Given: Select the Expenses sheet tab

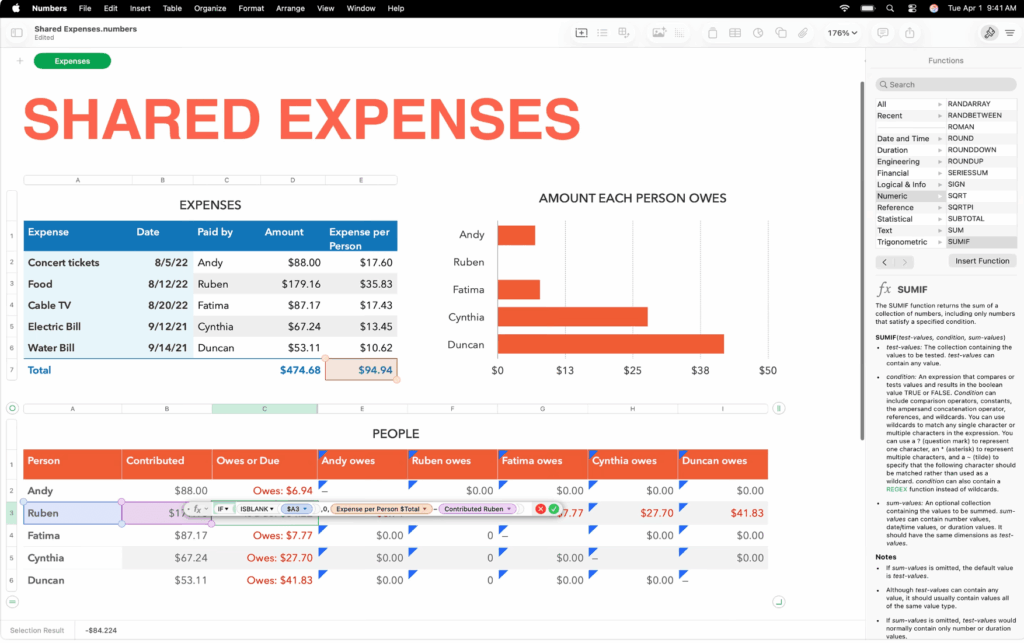Looking at the screenshot, I should pyautogui.click(x=71, y=60).
